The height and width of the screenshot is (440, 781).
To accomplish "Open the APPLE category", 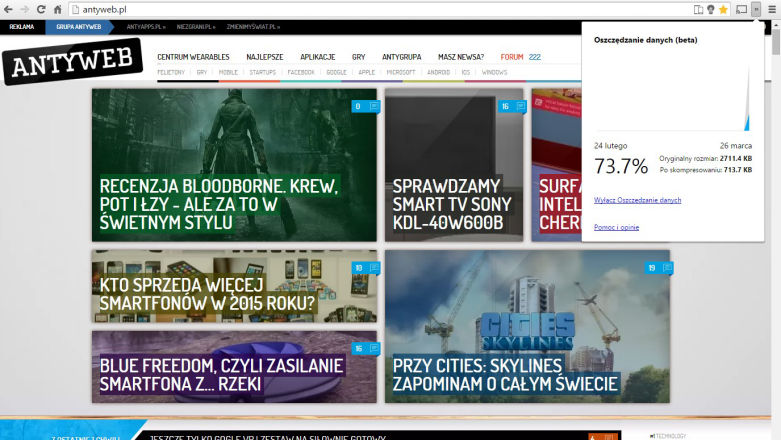I will pos(367,72).
